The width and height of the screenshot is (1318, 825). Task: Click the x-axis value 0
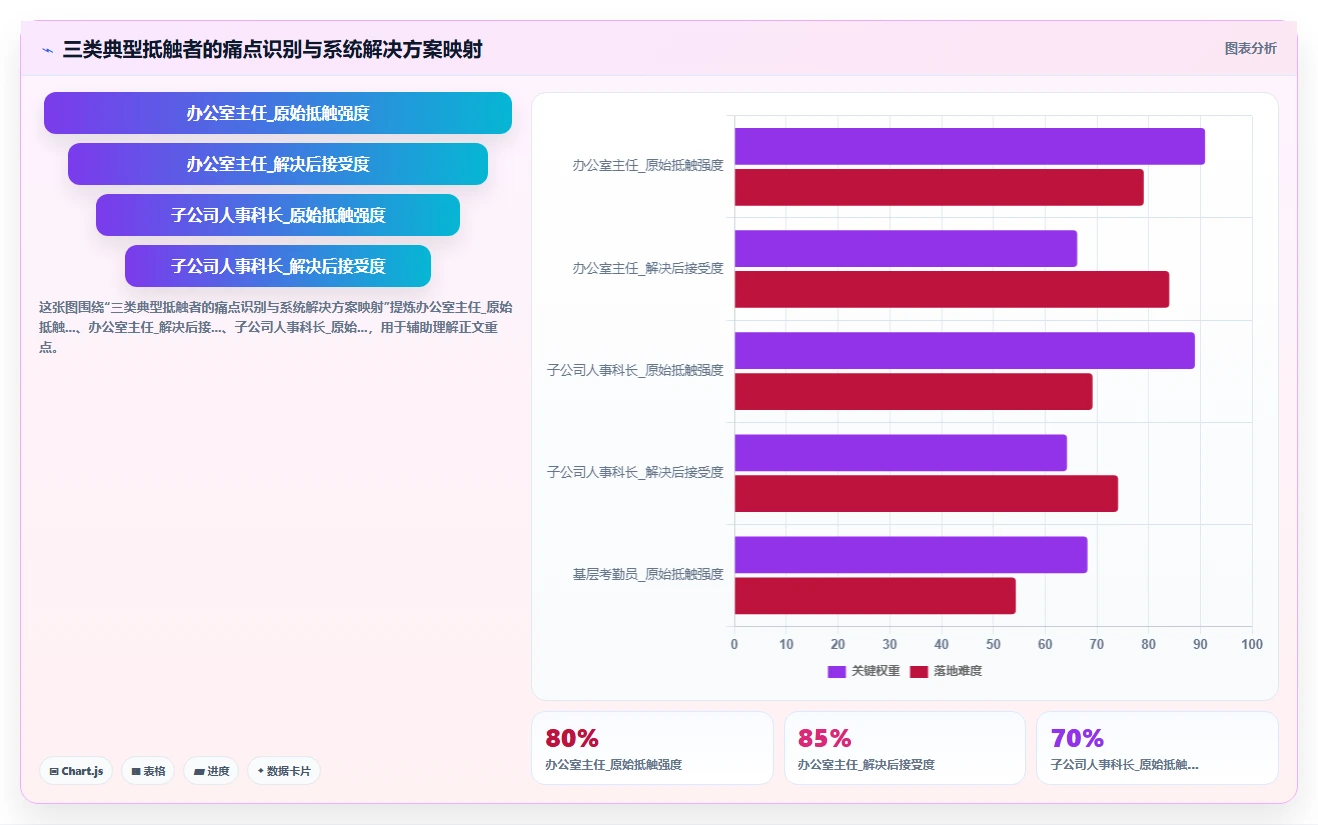pos(735,644)
